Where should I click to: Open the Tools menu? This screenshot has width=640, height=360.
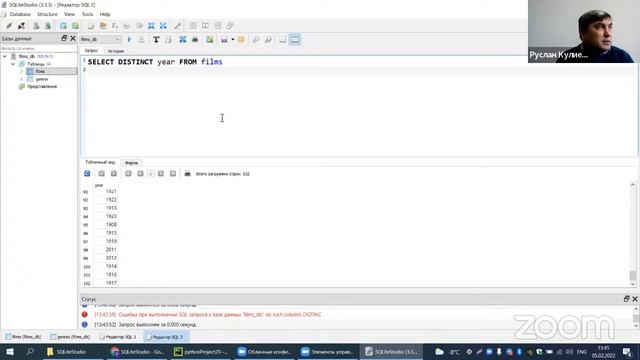point(87,14)
